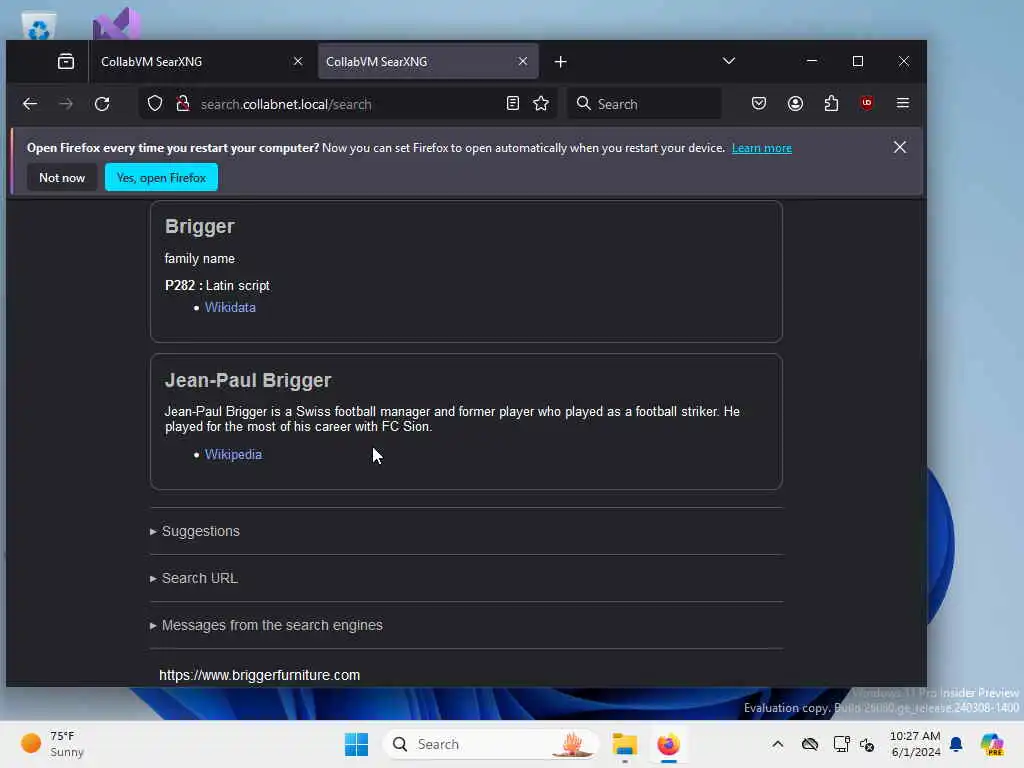List all tabs dropdown arrow

(729, 61)
